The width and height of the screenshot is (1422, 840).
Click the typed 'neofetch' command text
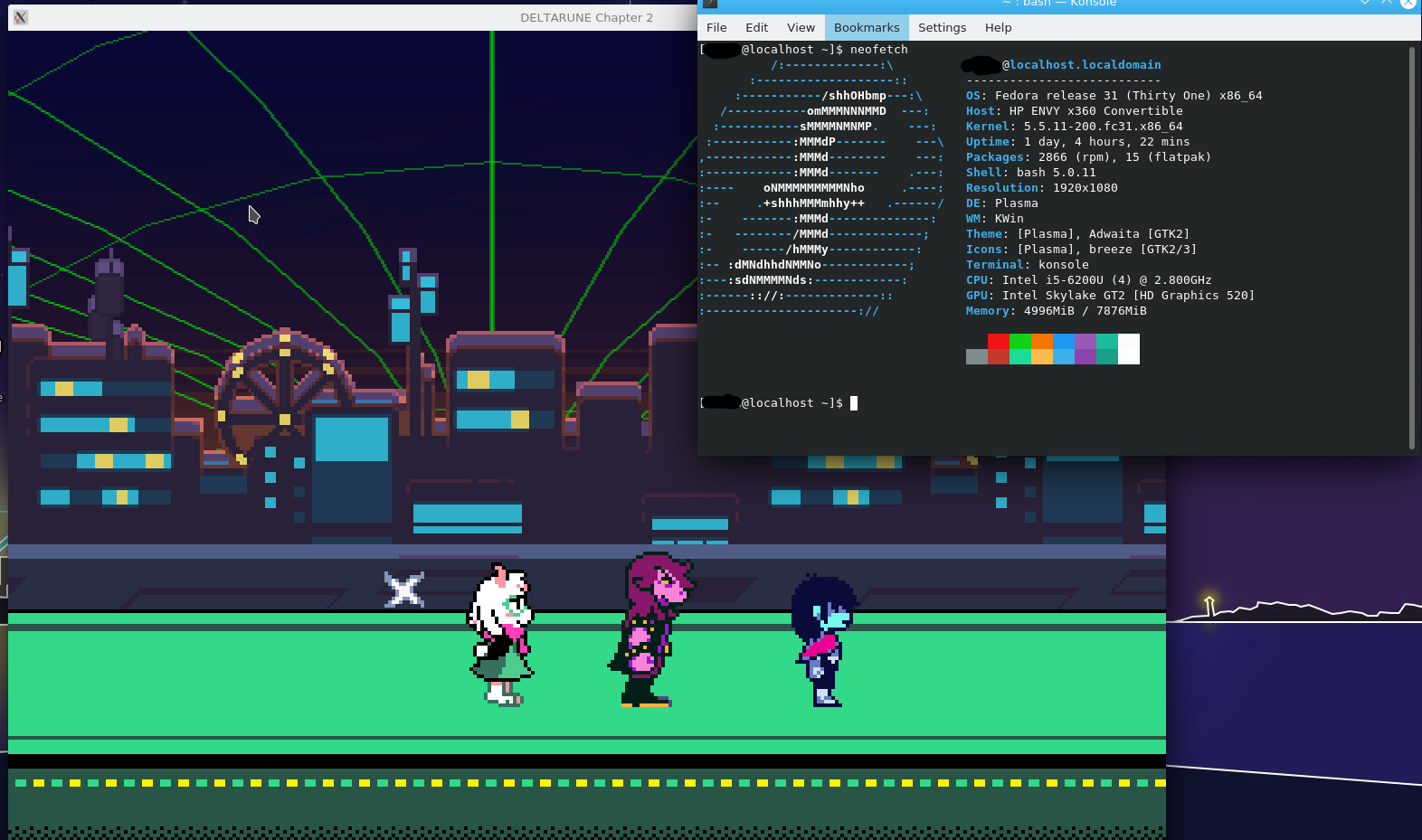click(878, 50)
